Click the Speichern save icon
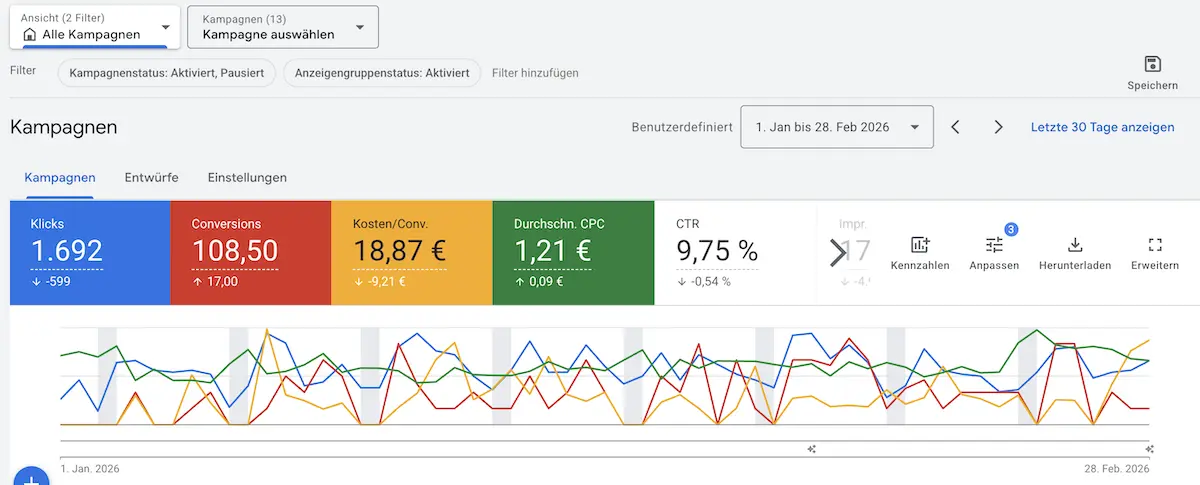 point(1152,65)
